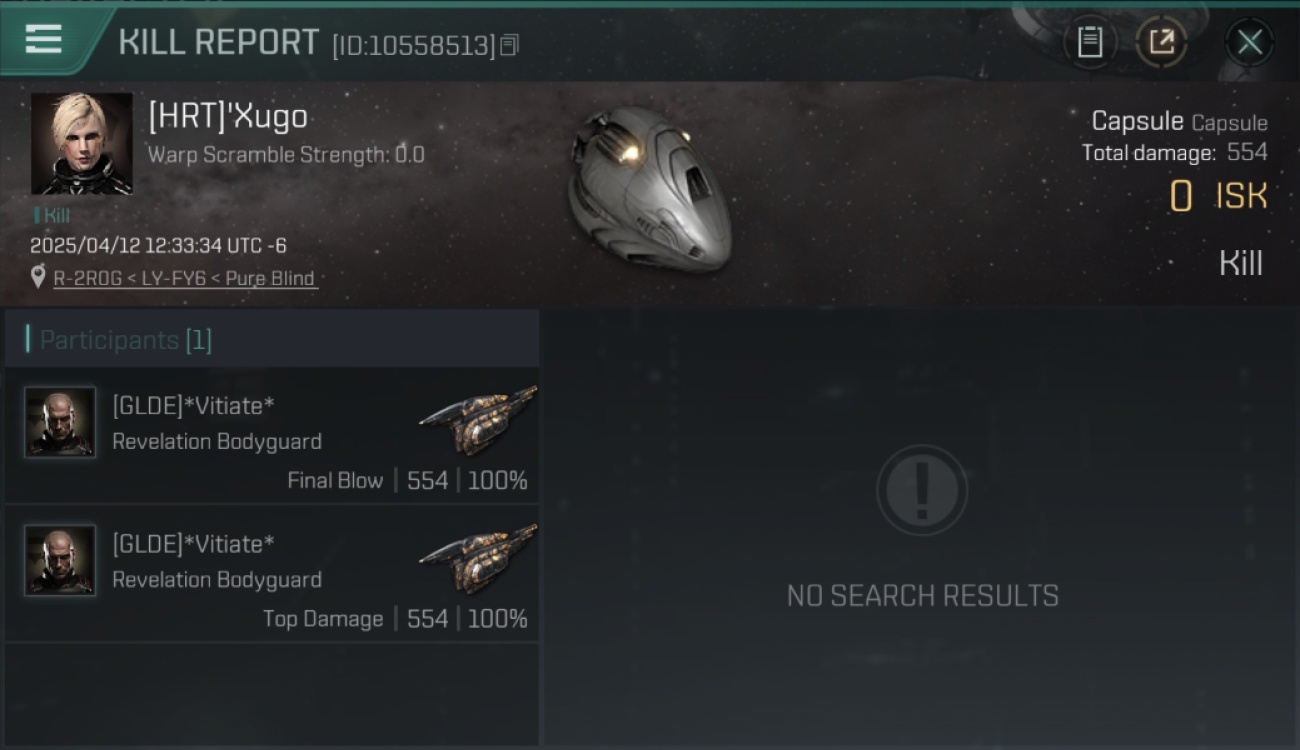Viewport: 1300px width, 750px height.
Task: Select the Final Blow participant portrait
Action: coord(60,422)
